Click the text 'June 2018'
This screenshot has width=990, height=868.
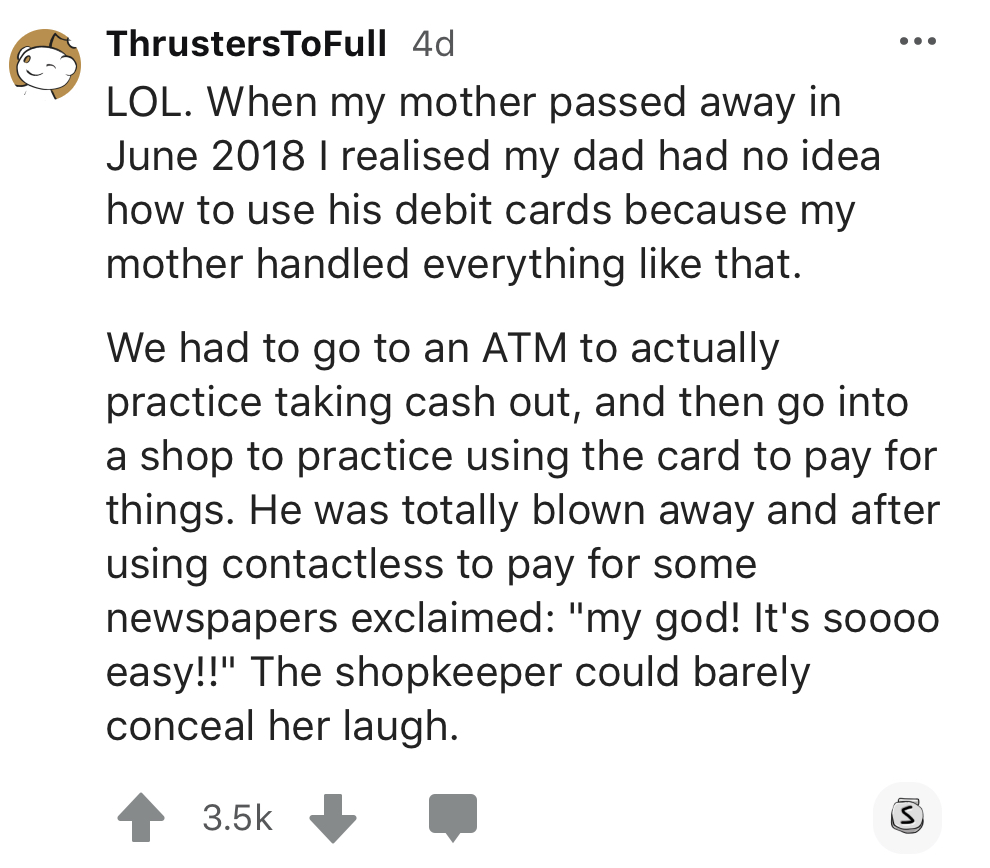pyautogui.click(x=205, y=156)
